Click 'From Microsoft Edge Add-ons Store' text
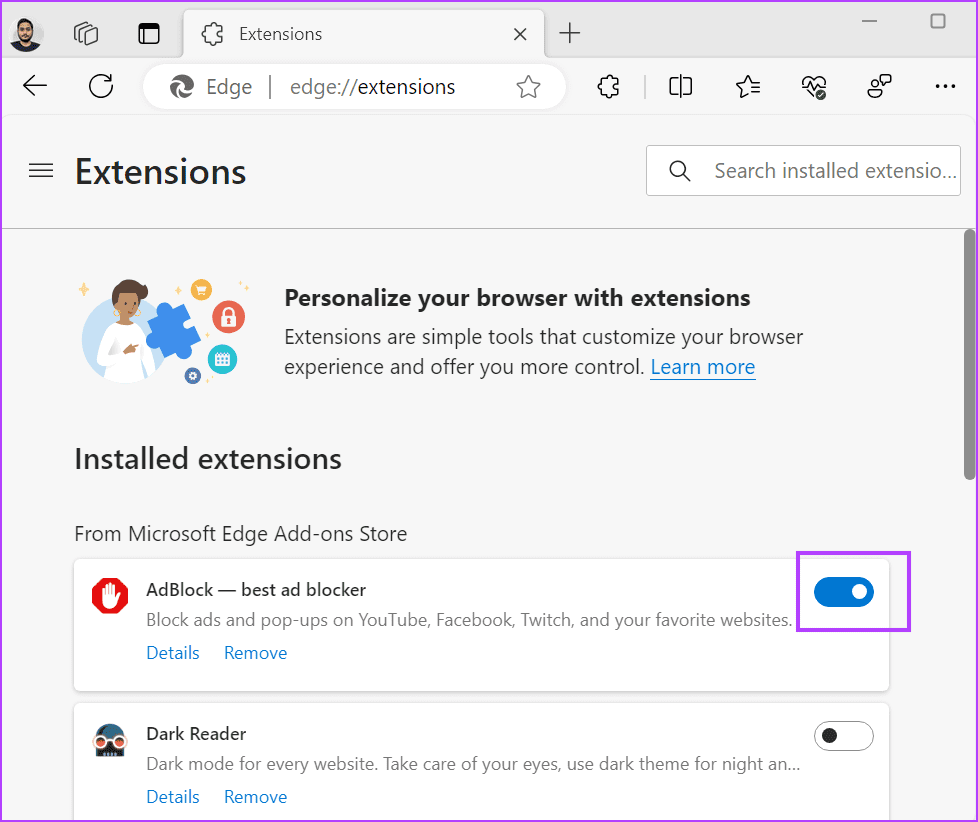The height and width of the screenshot is (822, 978). pos(241,534)
